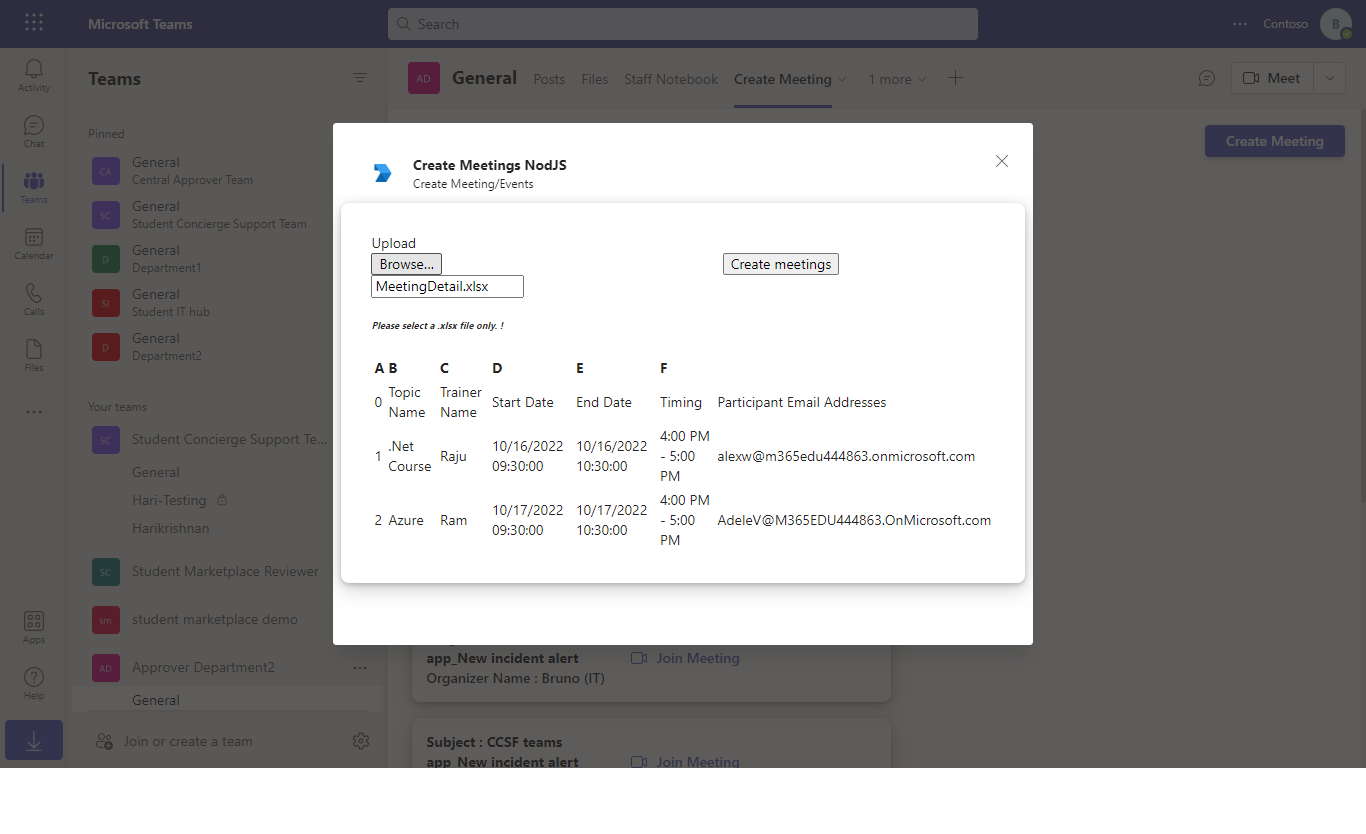Open the Hari-Testing channel
This screenshot has height=834, width=1366.
click(x=169, y=500)
